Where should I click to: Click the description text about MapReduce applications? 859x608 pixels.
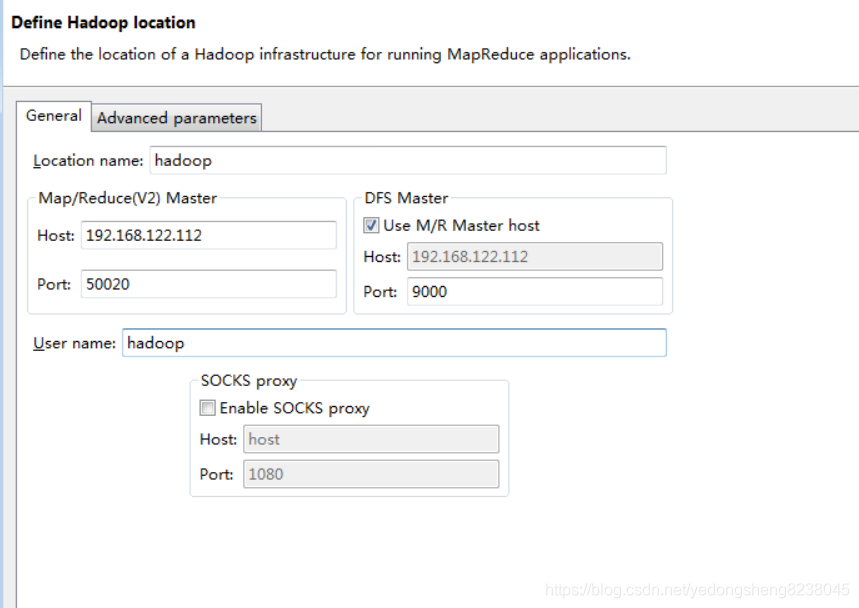[325, 55]
